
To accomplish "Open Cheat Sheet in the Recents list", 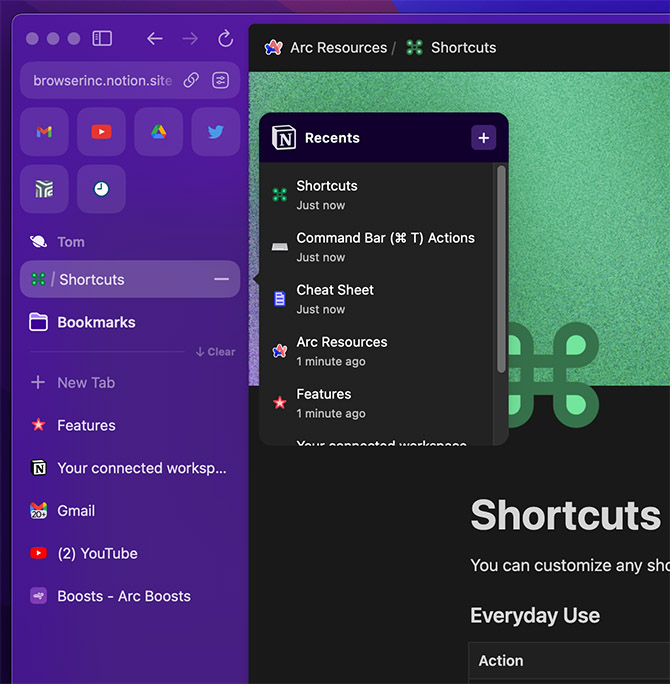I will [376, 299].
